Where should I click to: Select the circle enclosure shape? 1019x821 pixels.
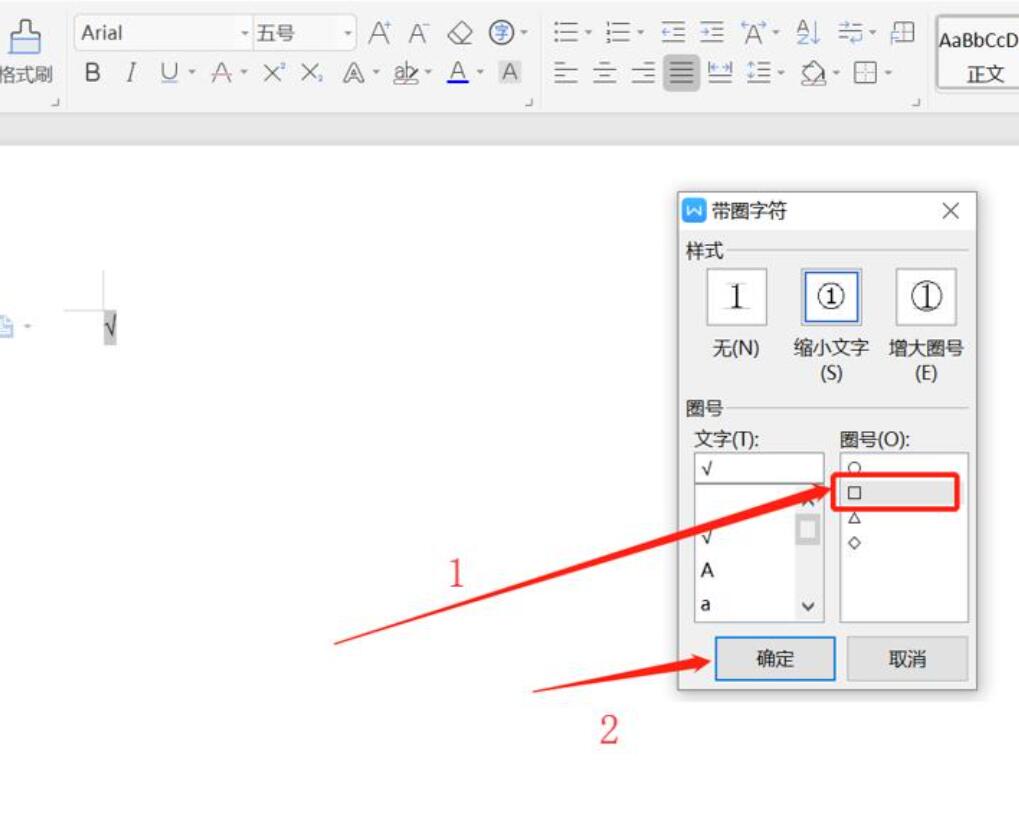click(855, 467)
